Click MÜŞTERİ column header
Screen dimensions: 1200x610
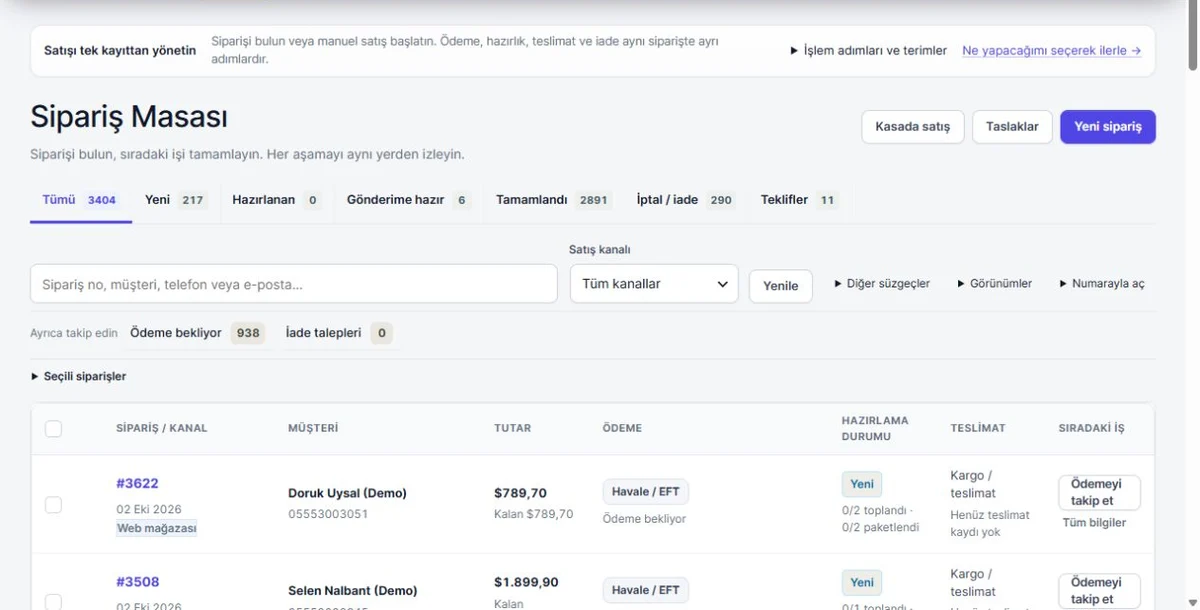(x=313, y=428)
